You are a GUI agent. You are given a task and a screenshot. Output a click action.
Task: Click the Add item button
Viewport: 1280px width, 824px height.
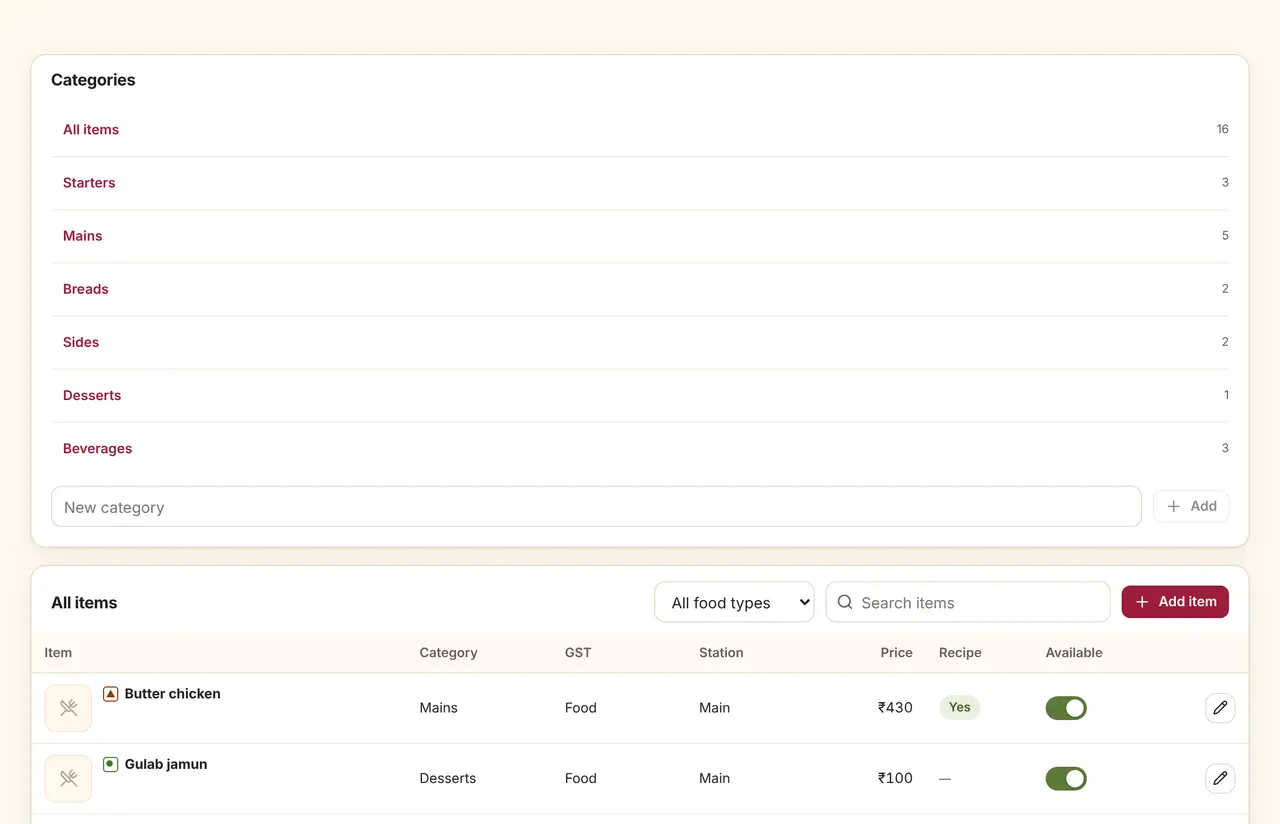coord(1175,602)
